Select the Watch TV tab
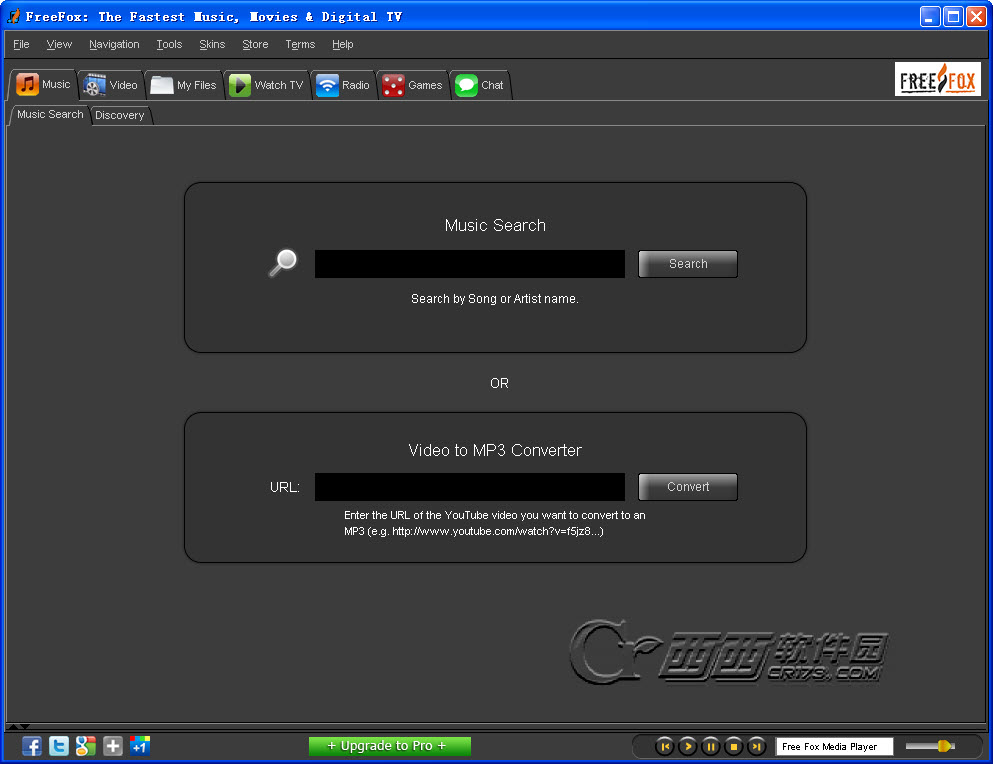This screenshot has height=764, width=993. point(267,85)
